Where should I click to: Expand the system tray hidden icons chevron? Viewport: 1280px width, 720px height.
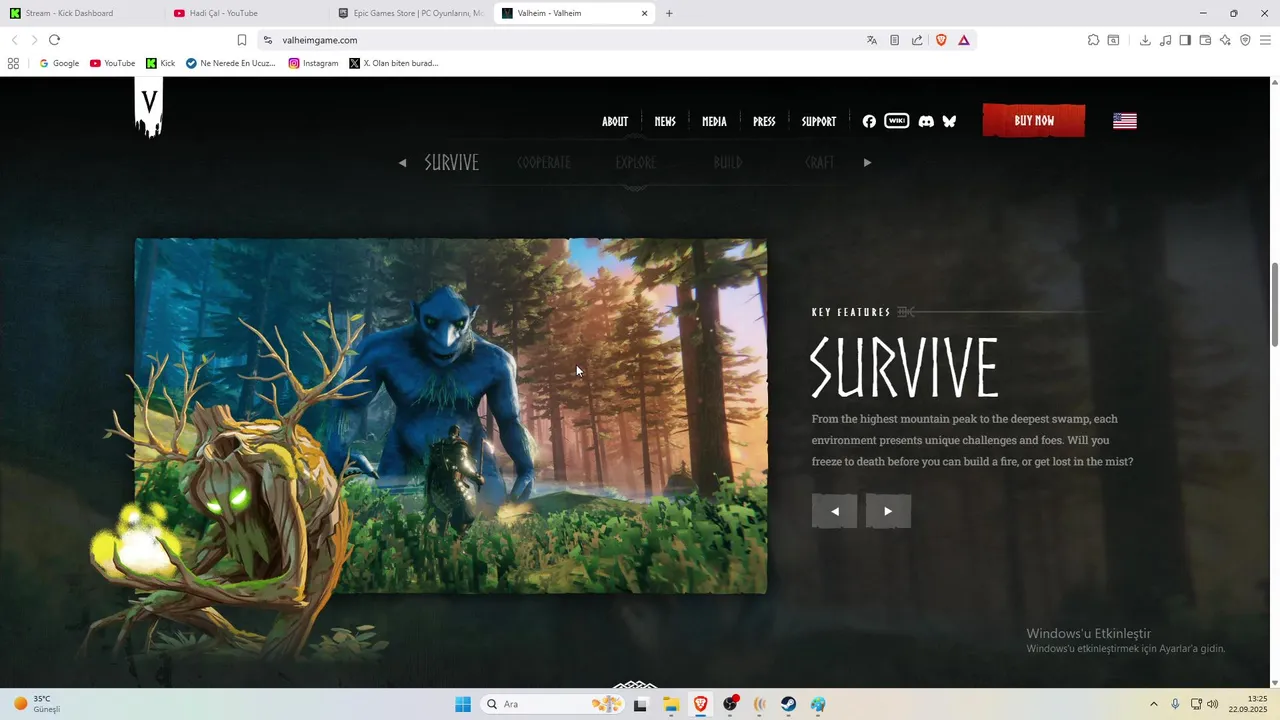pos(1153,704)
